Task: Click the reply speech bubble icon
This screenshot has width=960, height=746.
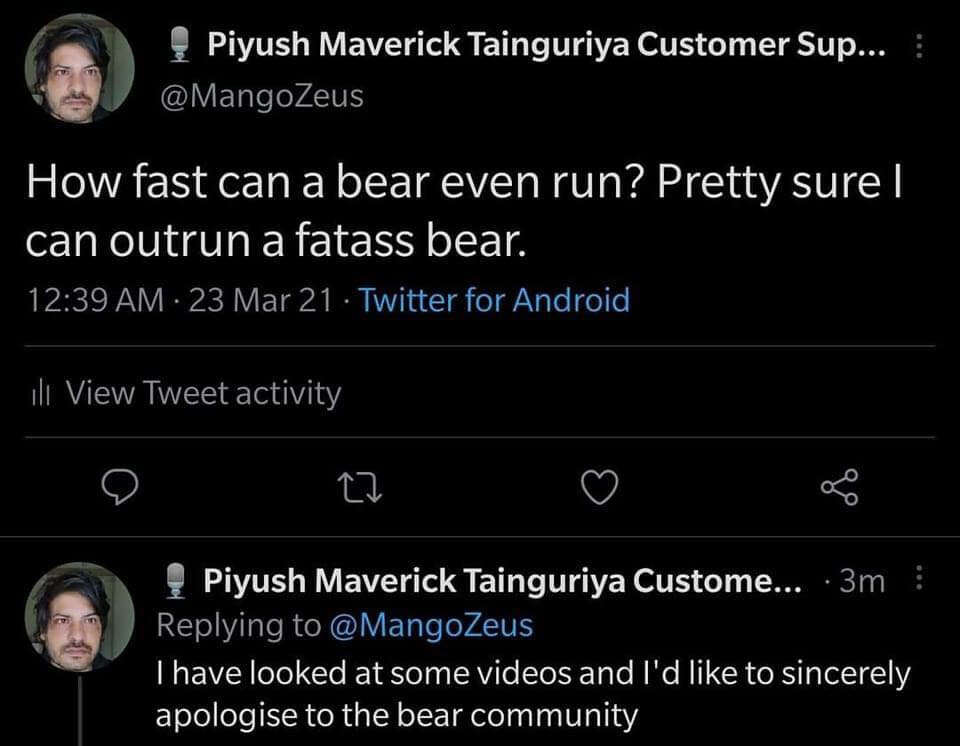Action: [121, 487]
